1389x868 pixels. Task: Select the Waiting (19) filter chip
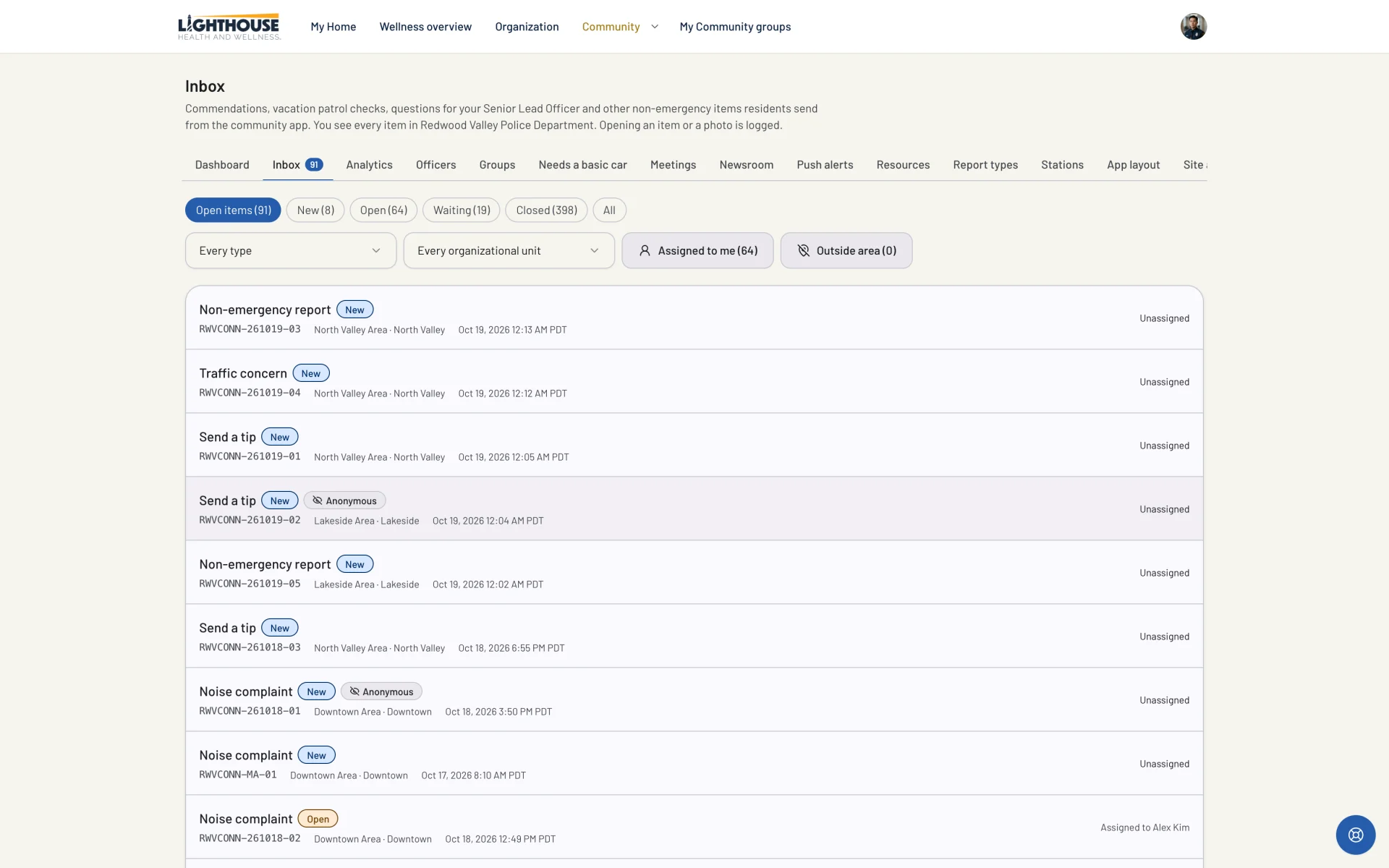pyautogui.click(x=462, y=210)
